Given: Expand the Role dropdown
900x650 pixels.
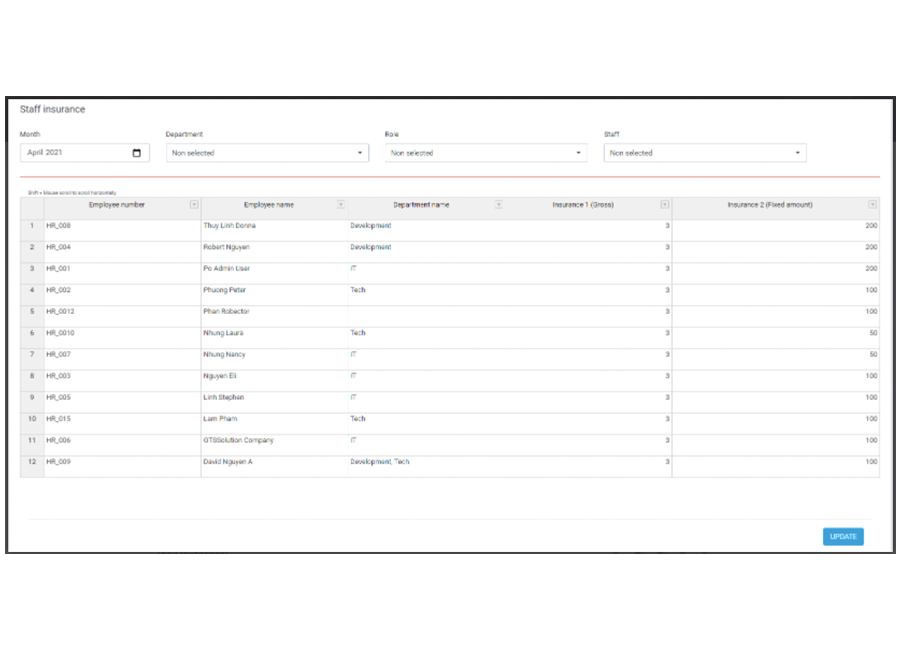Looking at the screenshot, I should [x=486, y=153].
